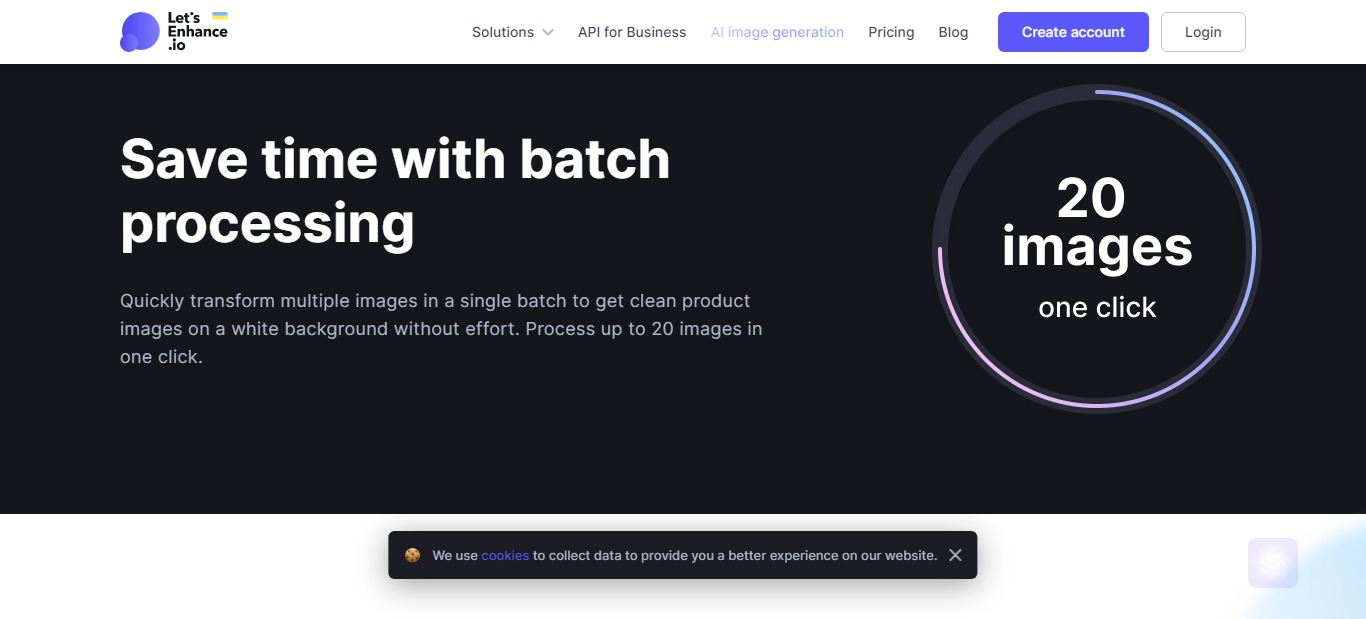
Task: Click the 'one click' text in circle
Action: (x=1097, y=307)
